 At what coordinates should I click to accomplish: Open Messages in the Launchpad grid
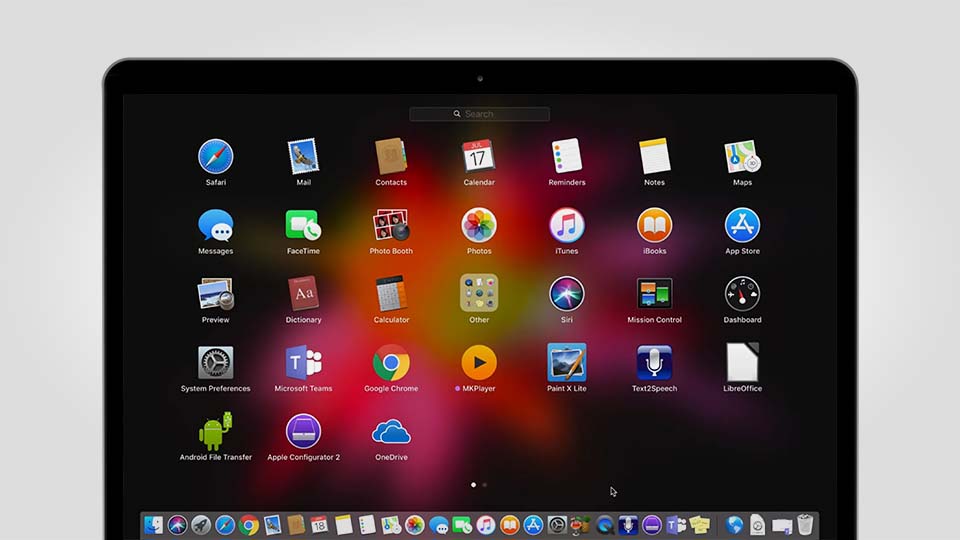216,225
